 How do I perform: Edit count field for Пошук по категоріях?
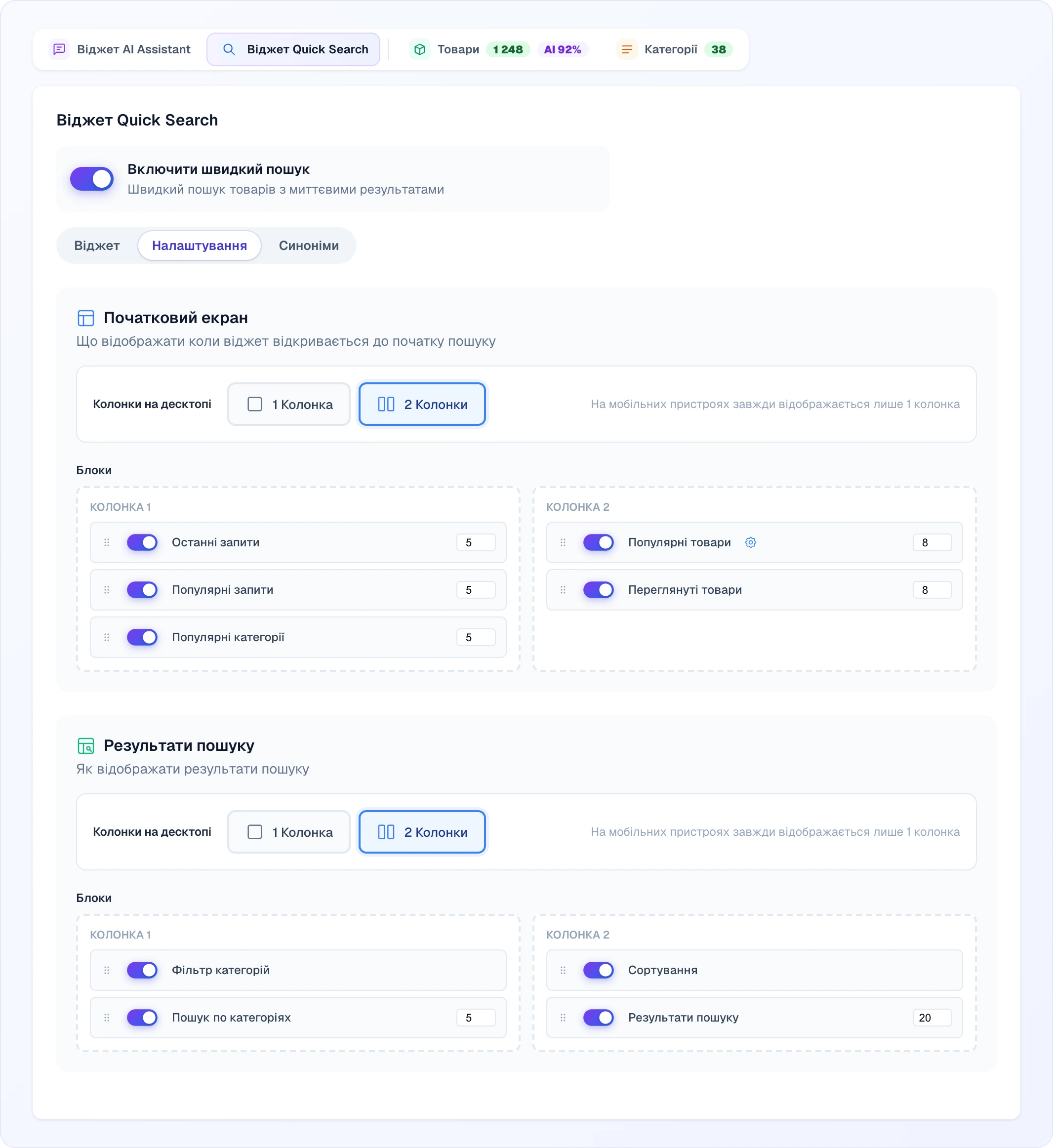pos(476,1017)
